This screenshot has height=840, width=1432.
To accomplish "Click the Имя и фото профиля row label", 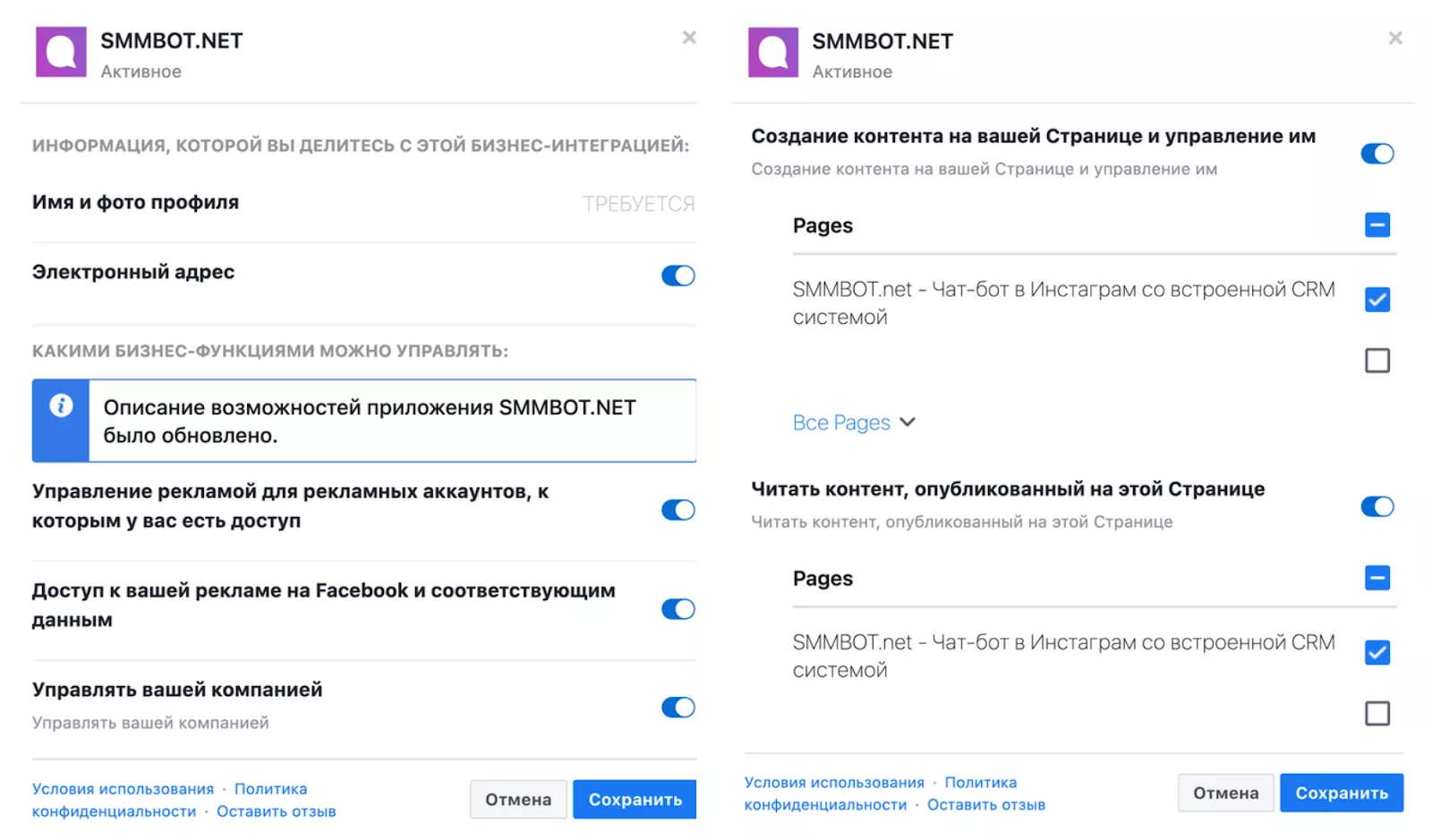I will [x=135, y=202].
